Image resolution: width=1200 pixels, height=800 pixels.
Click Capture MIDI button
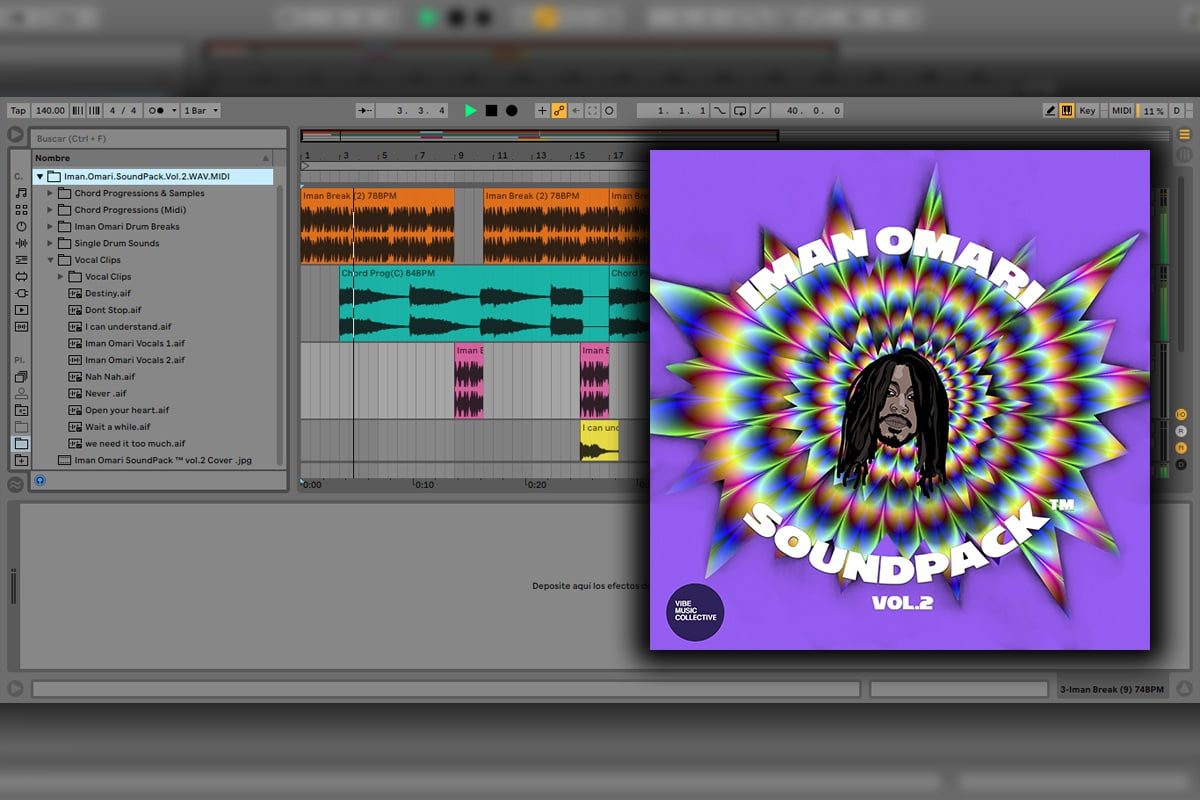(592, 111)
